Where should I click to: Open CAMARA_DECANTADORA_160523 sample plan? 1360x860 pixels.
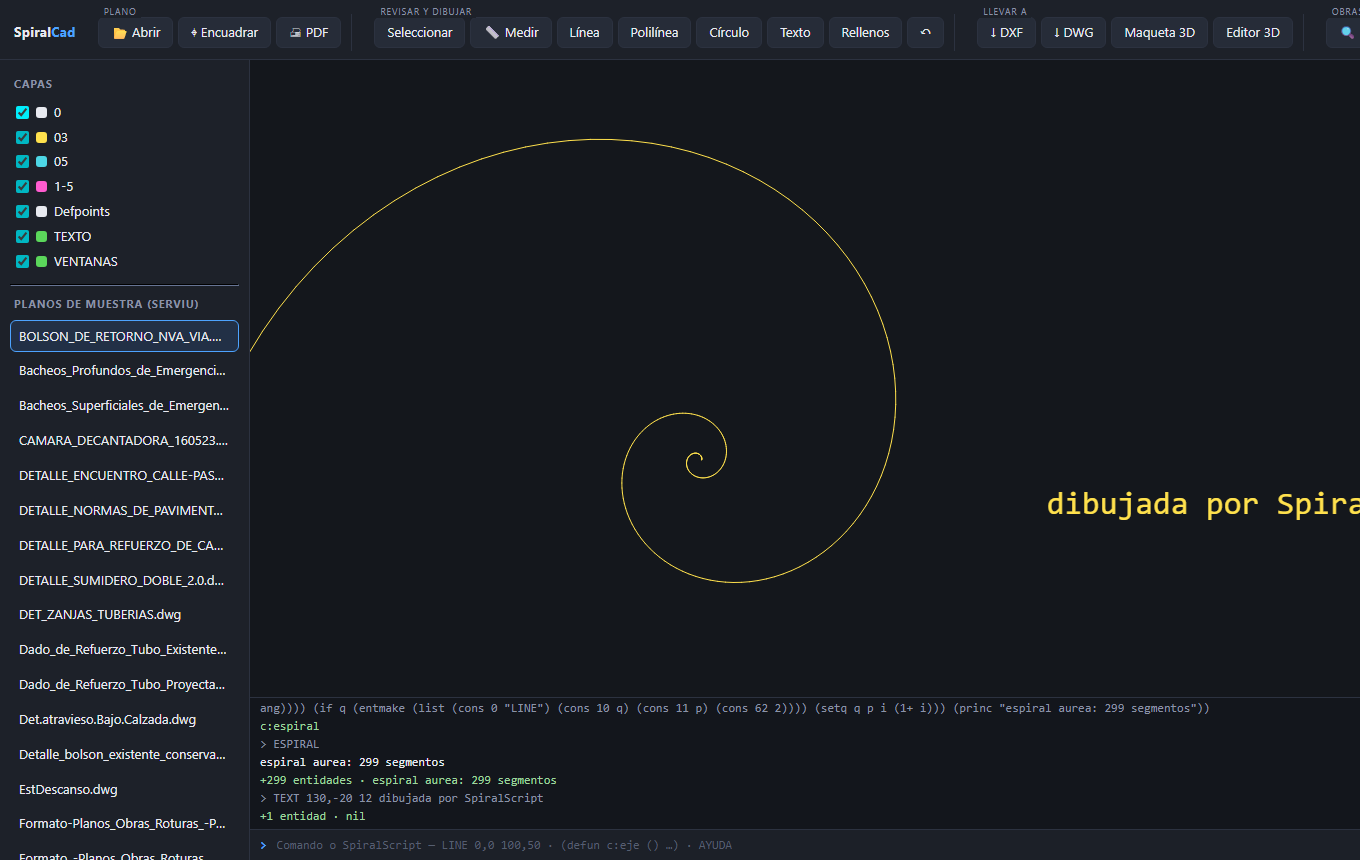click(x=124, y=441)
